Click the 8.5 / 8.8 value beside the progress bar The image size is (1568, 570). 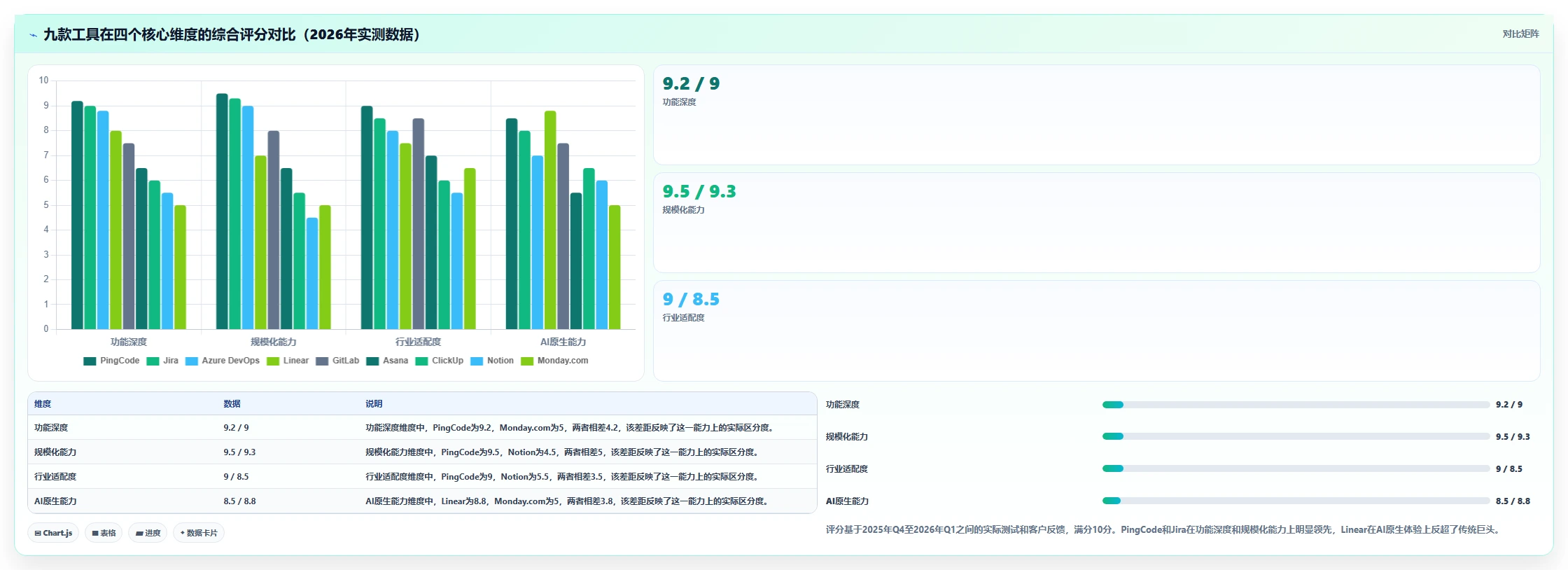point(1513,501)
